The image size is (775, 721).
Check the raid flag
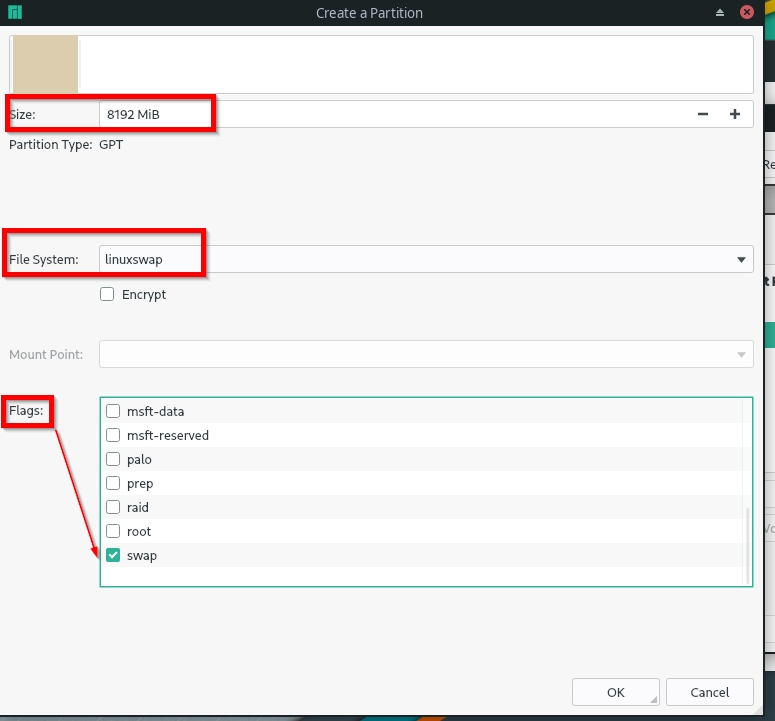[113, 507]
